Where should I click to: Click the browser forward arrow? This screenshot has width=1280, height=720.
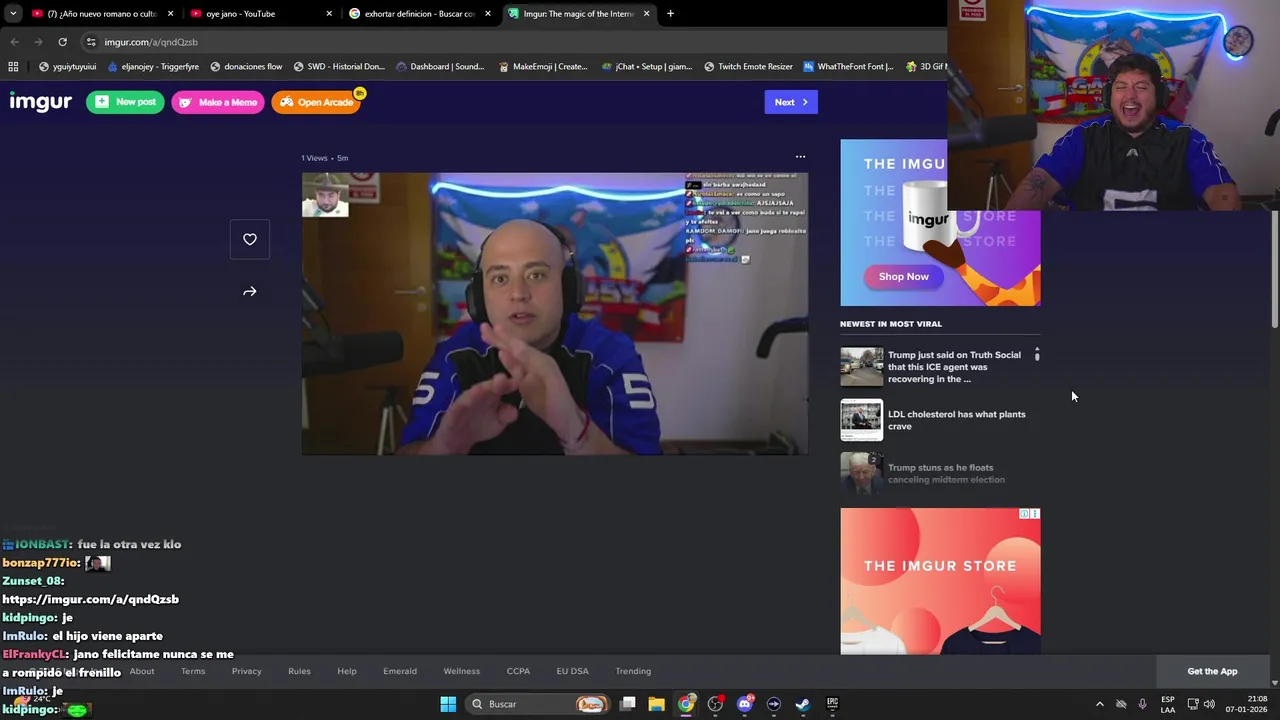pyautogui.click(x=38, y=42)
